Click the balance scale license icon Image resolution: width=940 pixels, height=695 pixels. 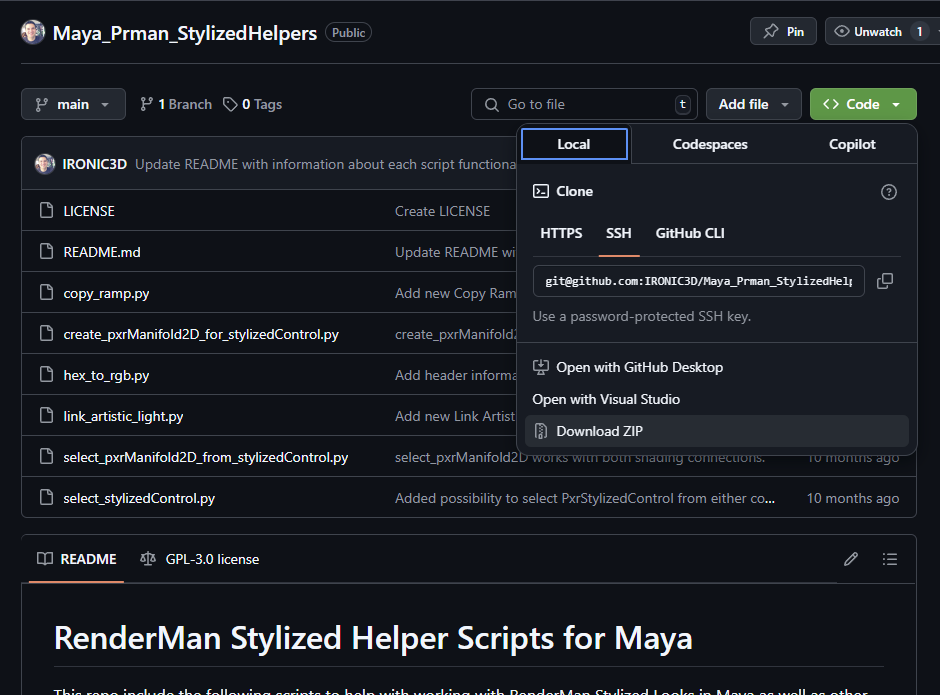(147, 559)
